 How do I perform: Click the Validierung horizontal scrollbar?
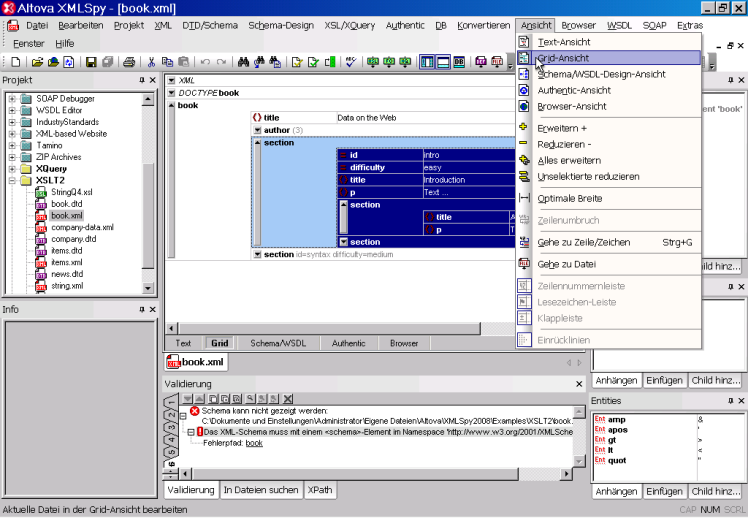(x=375, y=474)
